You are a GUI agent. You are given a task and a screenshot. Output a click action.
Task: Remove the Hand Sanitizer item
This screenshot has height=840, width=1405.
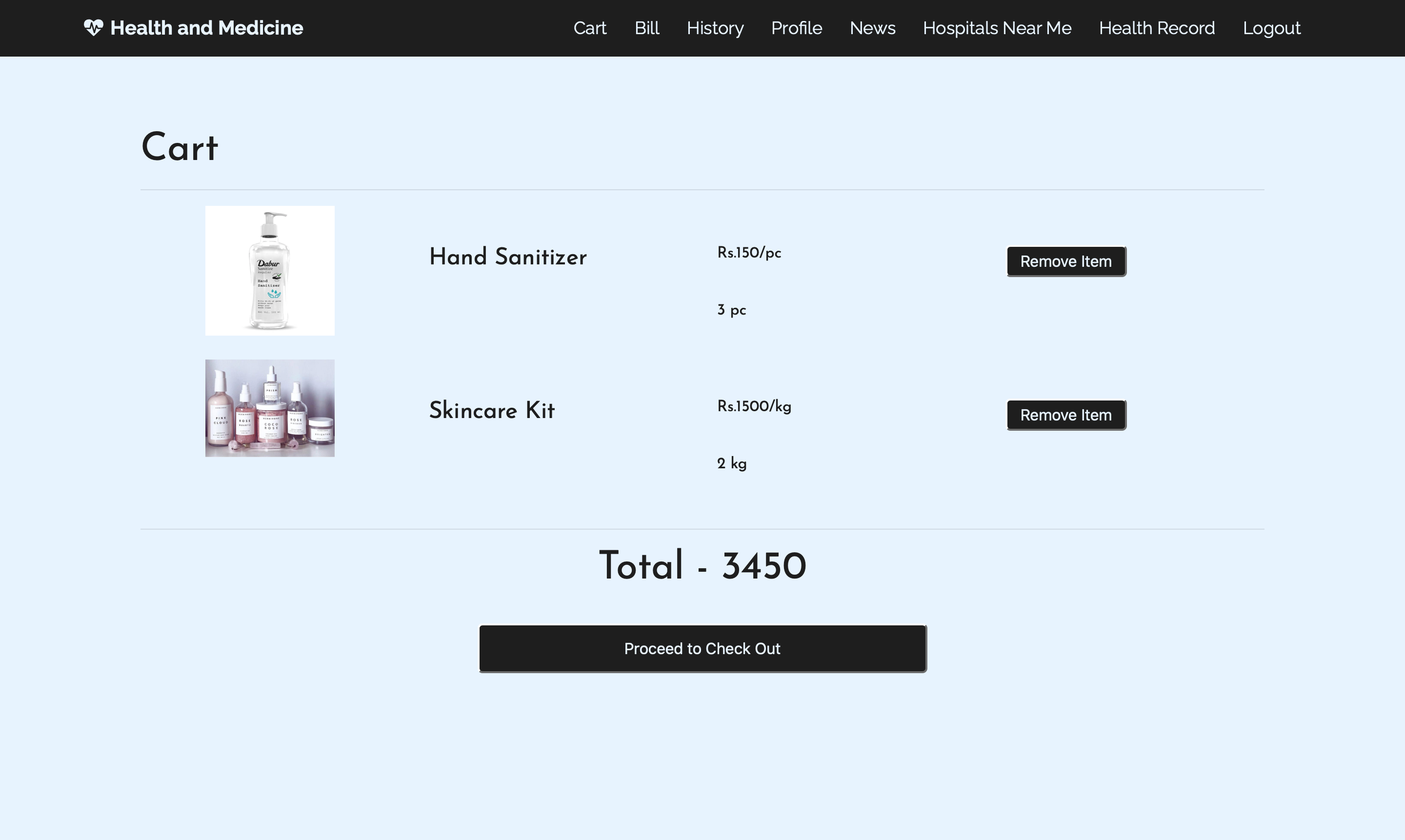1065,261
